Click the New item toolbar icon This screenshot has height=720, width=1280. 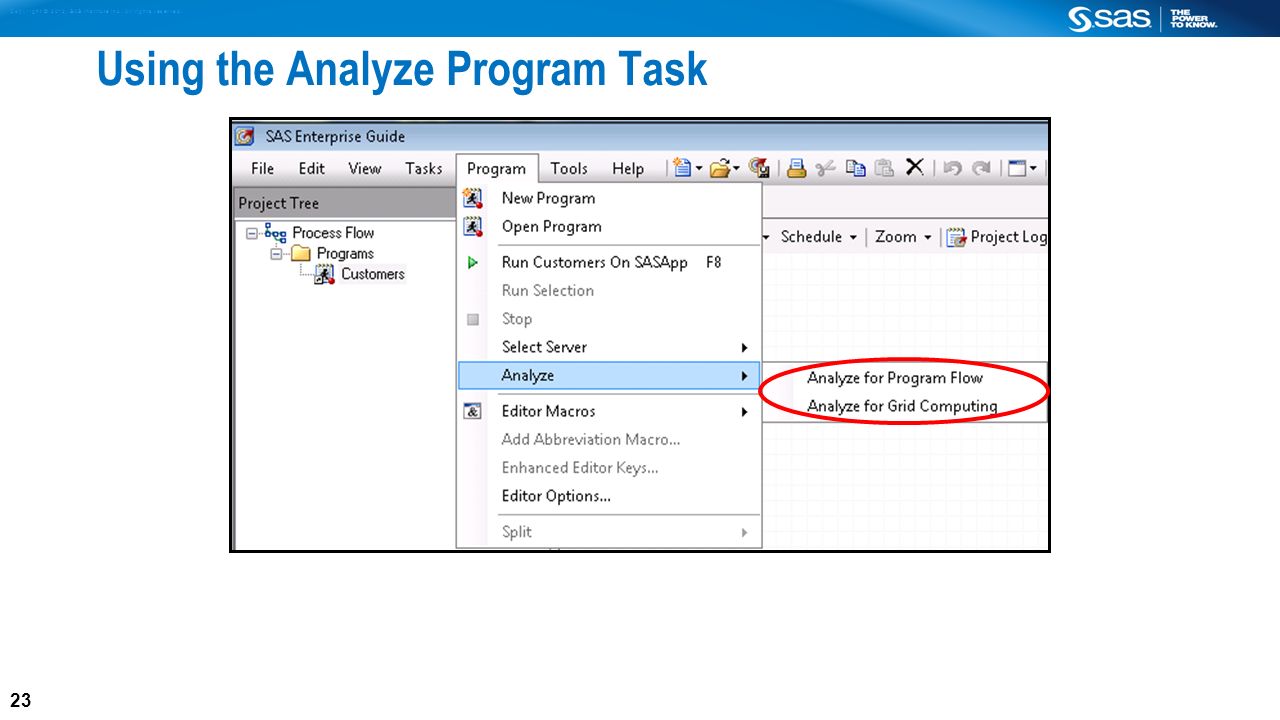point(682,168)
